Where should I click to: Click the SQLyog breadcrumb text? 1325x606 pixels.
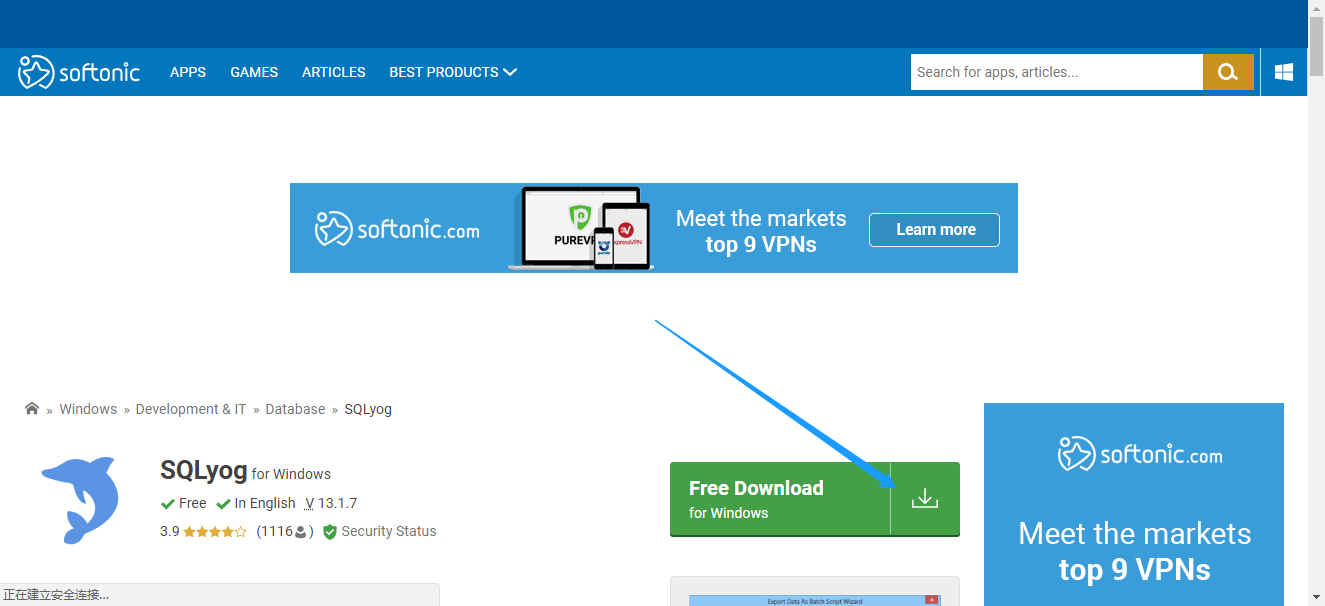[x=368, y=409]
